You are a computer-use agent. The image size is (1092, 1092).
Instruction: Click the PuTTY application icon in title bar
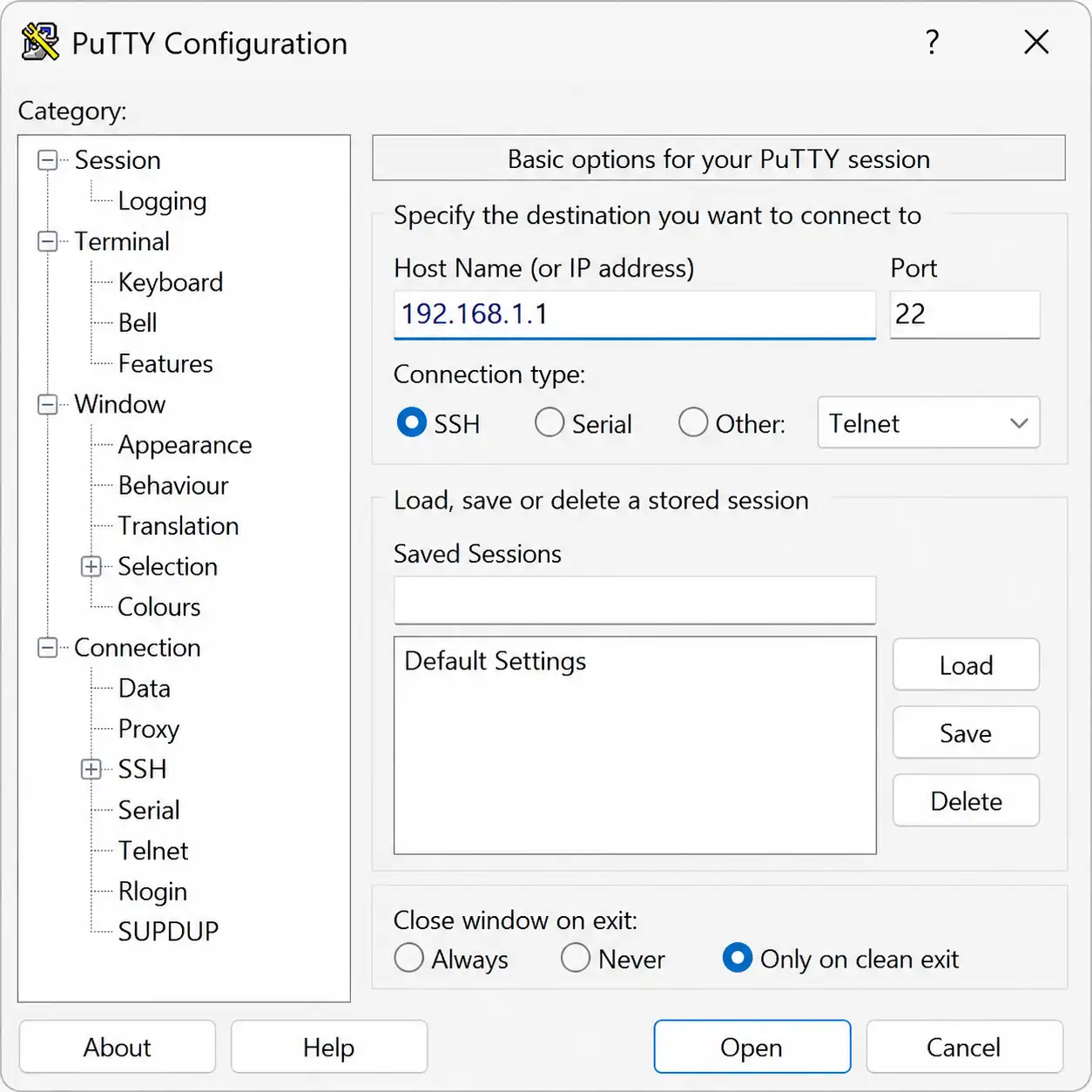tap(40, 42)
